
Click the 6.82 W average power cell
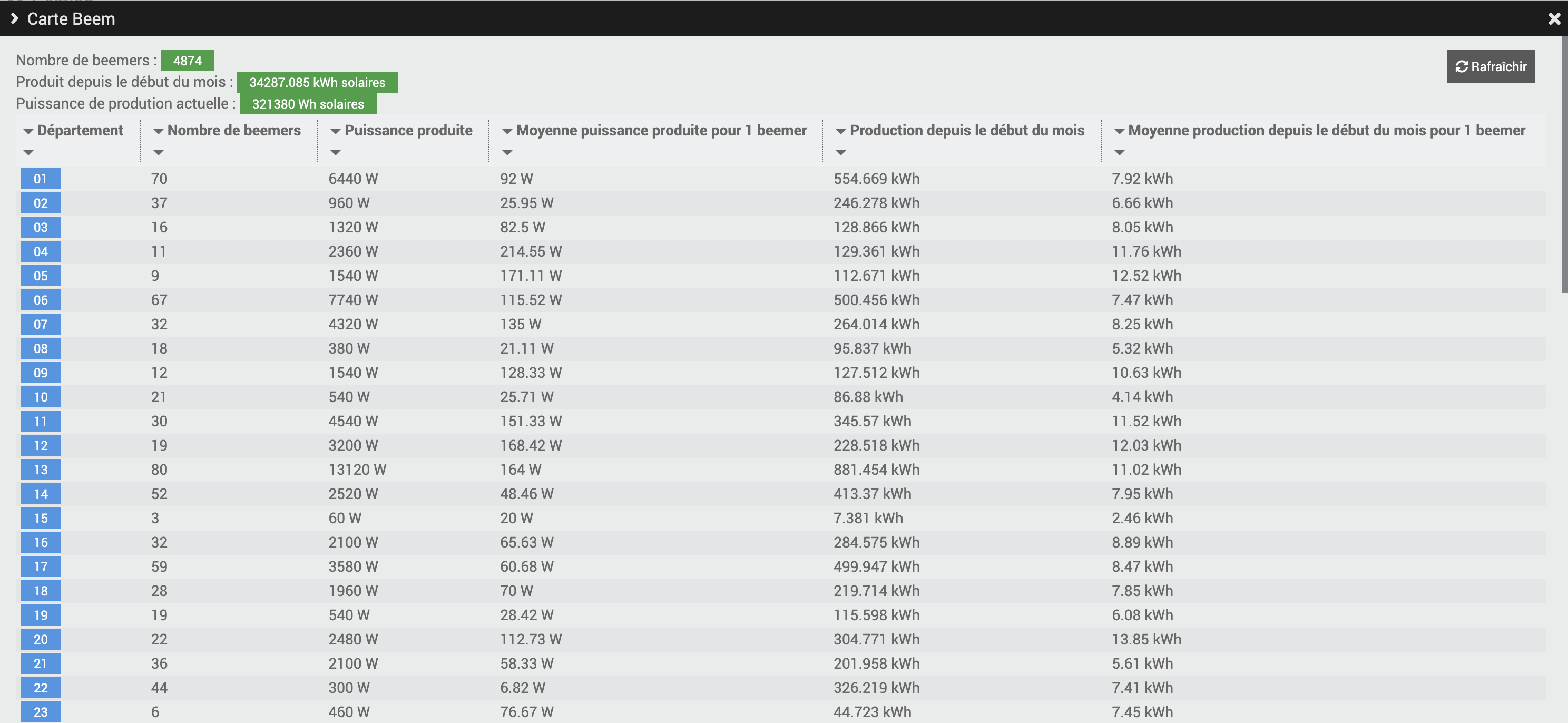[x=522, y=688]
